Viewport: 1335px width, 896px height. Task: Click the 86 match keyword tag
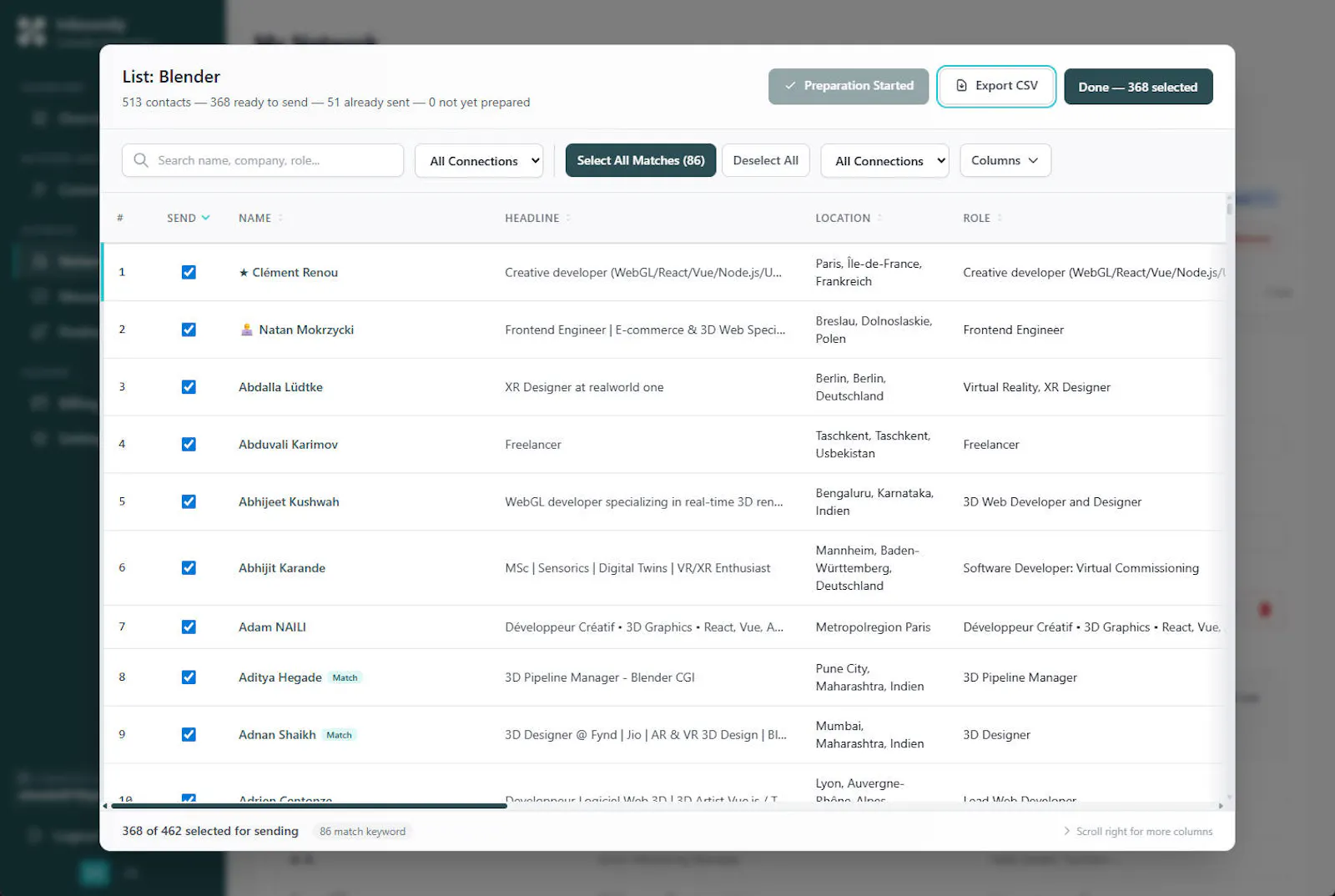(362, 831)
